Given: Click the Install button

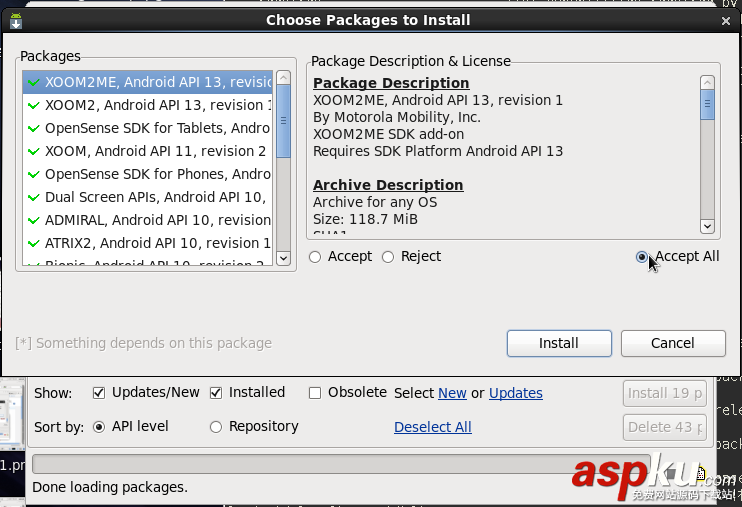Looking at the screenshot, I should pyautogui.click(x=559, y=343).
